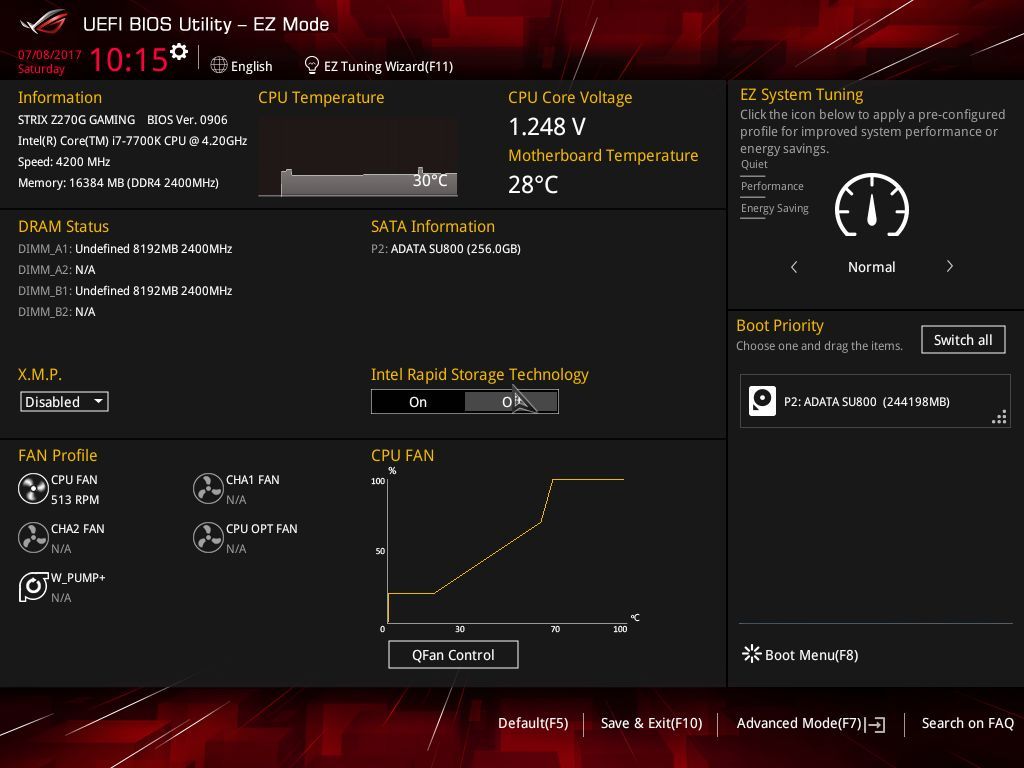The image size is (1024, 768).
Task: Select P2: ADATA SU800 boot priority item
Action: (875, 401)
